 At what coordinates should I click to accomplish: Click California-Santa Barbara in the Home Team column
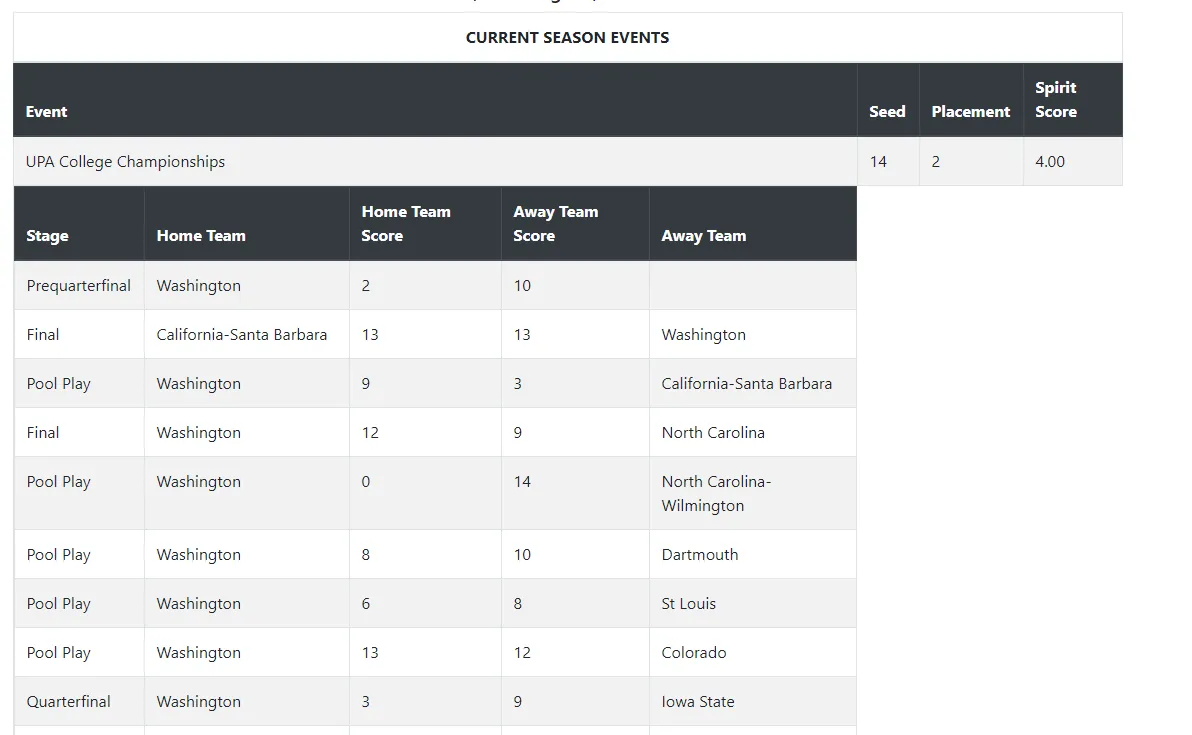coord(242,335)
